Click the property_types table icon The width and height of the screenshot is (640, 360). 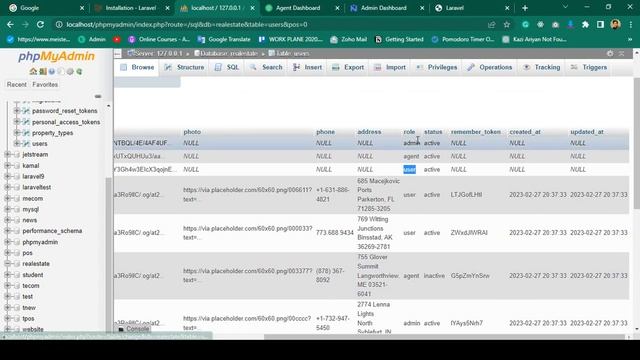click(x=26, y=133)
